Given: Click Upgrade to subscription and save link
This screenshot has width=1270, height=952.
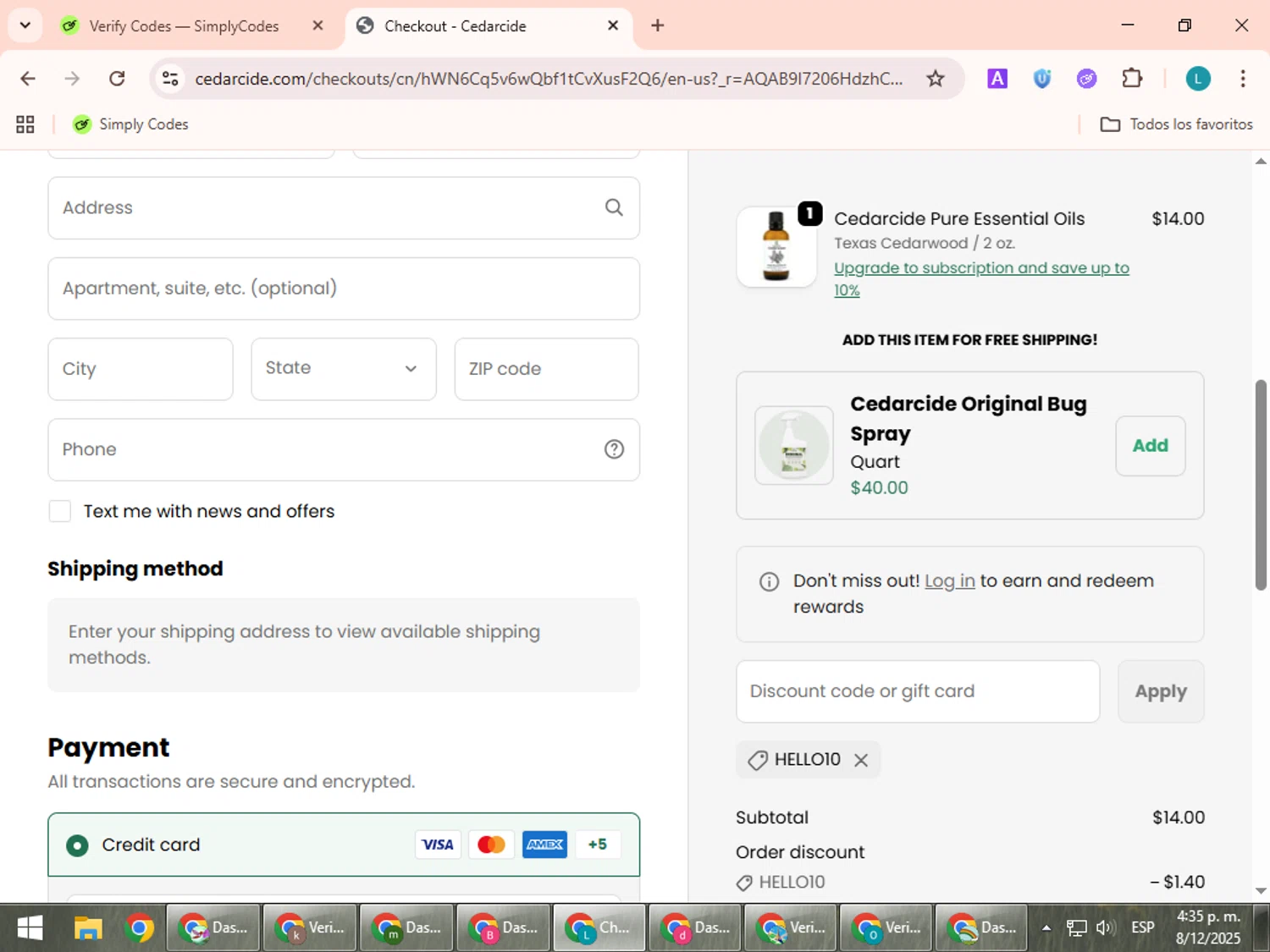Looking at the screenshot, I should point(981,278).
